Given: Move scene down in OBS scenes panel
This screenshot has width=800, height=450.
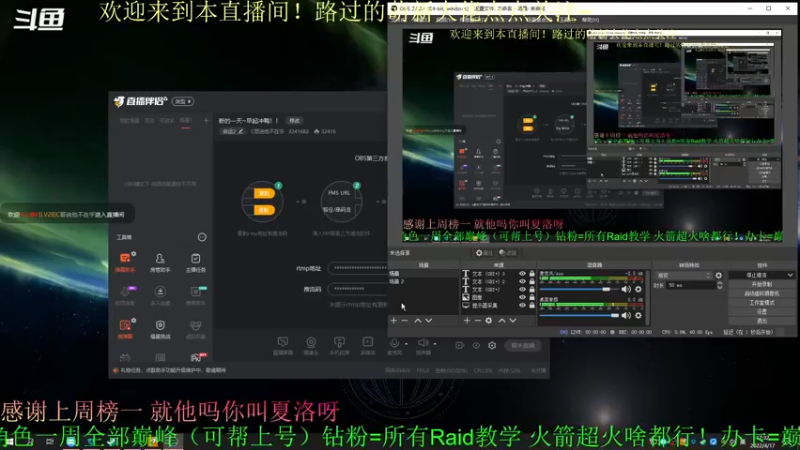Looking at the screenshot, I should 429,321.
